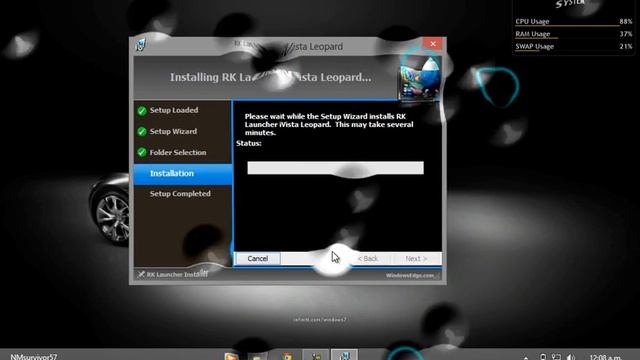Click the taskbar clock showing 12:08 a.m.
This screenshot has width=640, height=360.
pyautogui.click(x=605, y=357)
